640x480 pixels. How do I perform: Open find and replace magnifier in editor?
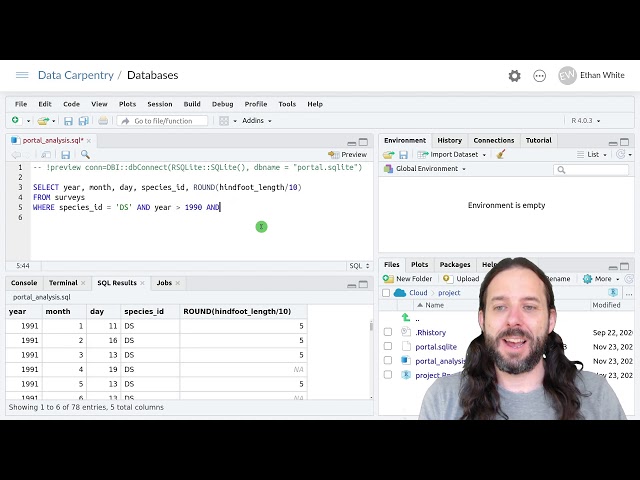tap(85, 154)
